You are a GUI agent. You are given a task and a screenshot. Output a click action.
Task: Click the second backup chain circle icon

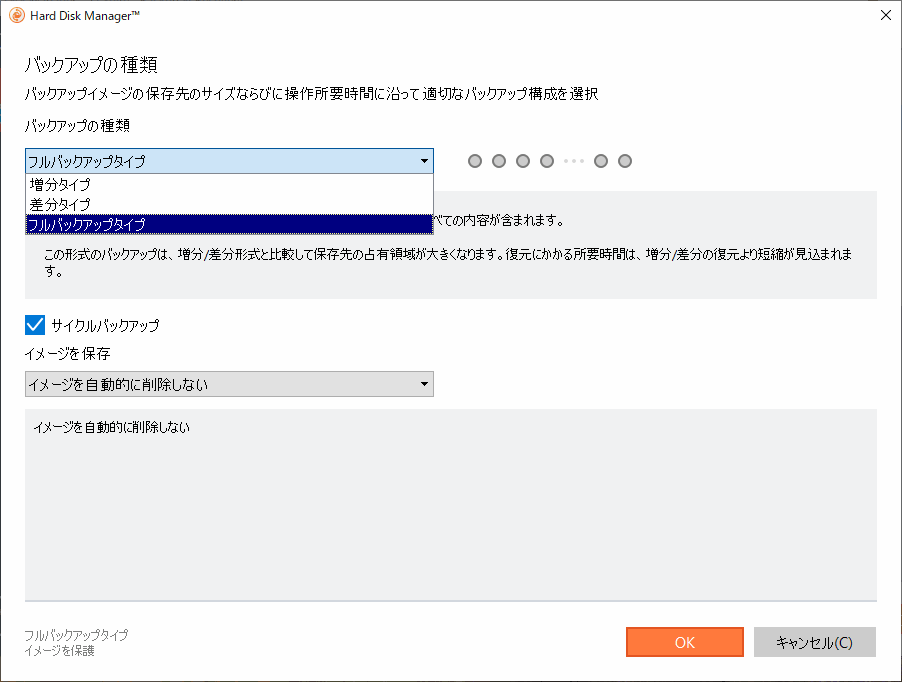[498, 160]
